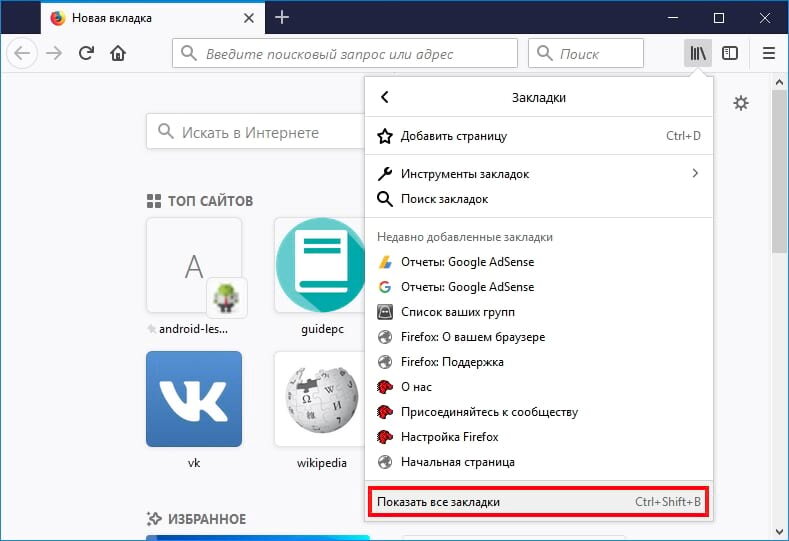
Task: Reload the current page
Action: [x=87, y=53]
